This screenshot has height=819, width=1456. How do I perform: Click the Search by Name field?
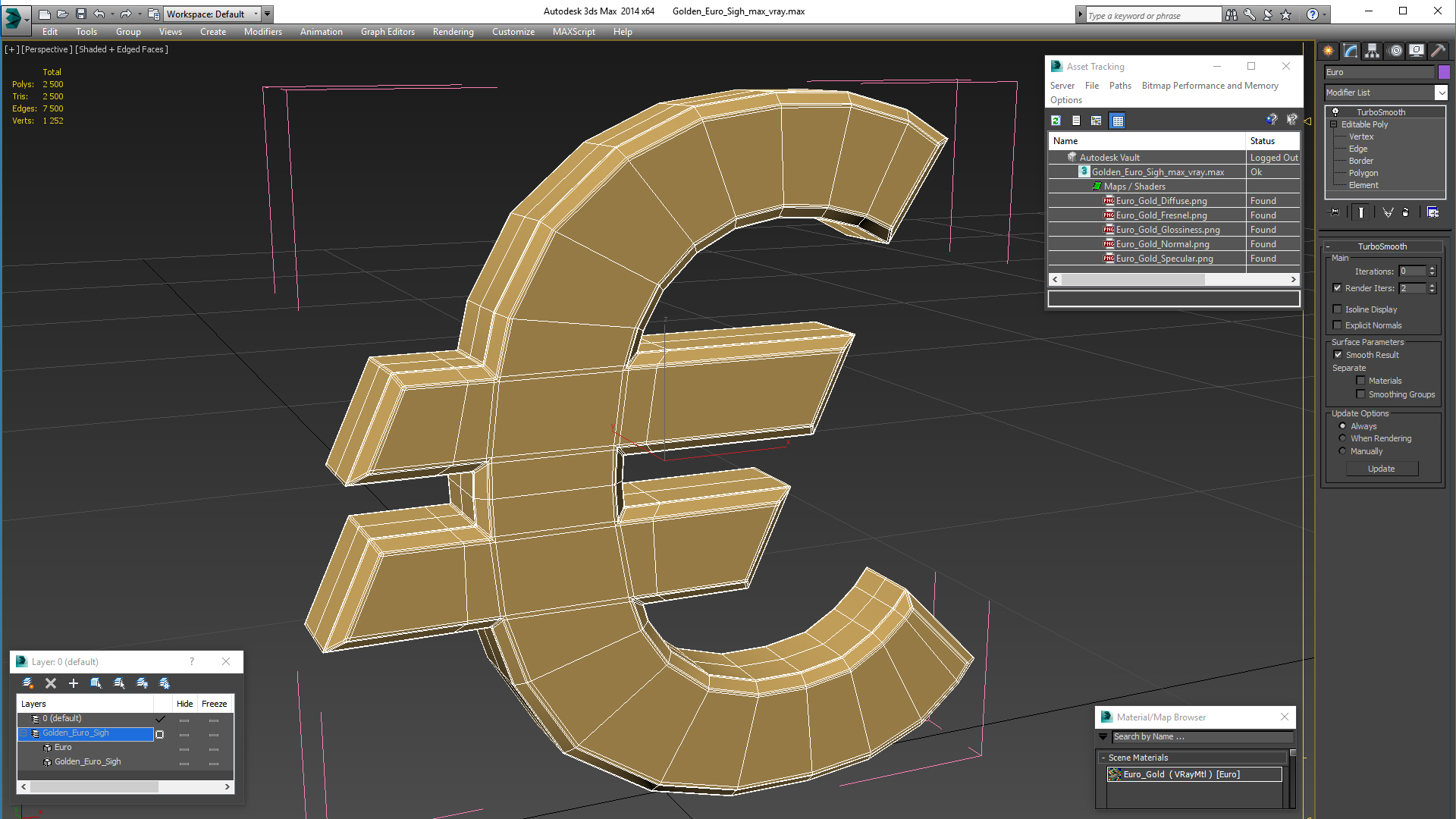pyautogui.click(x=1201, y=736)
